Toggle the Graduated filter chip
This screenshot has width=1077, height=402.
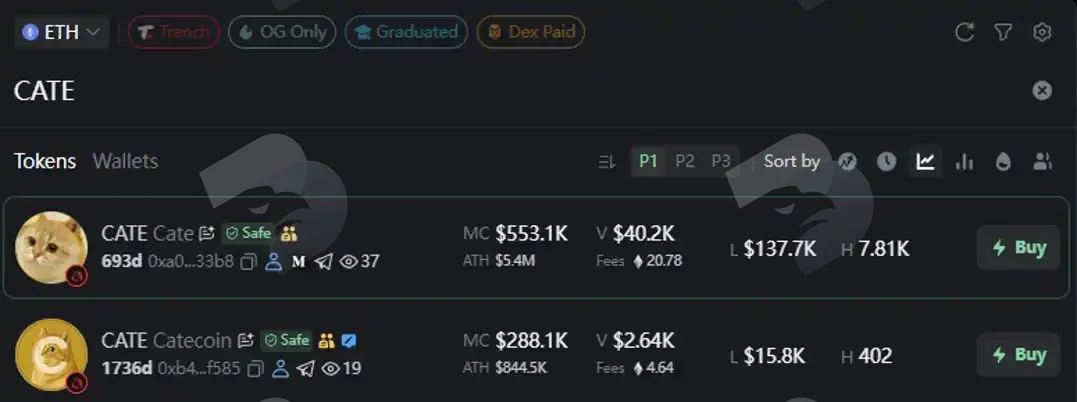[406, 32]
